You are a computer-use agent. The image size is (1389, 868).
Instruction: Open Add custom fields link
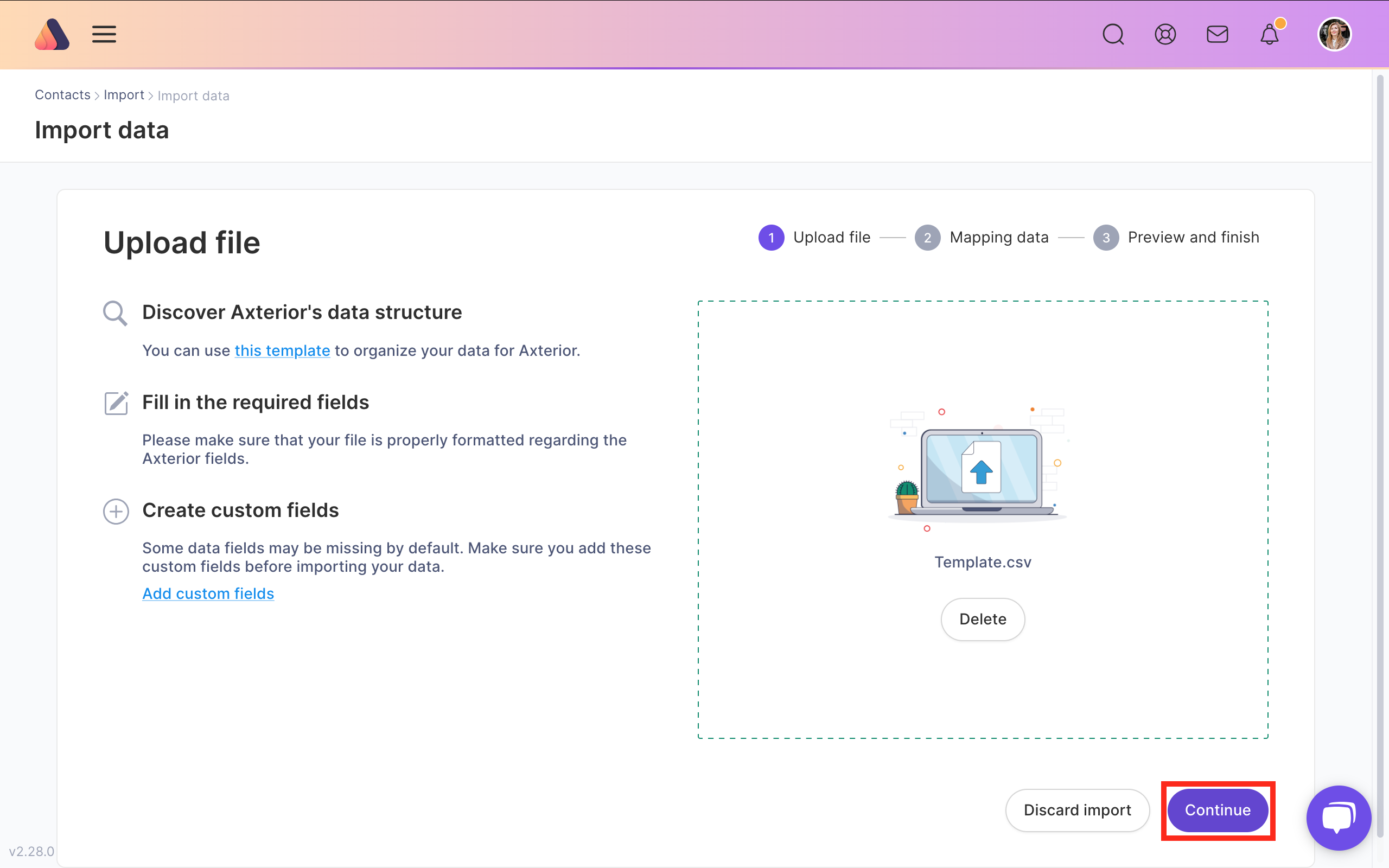tap(208, 593)
